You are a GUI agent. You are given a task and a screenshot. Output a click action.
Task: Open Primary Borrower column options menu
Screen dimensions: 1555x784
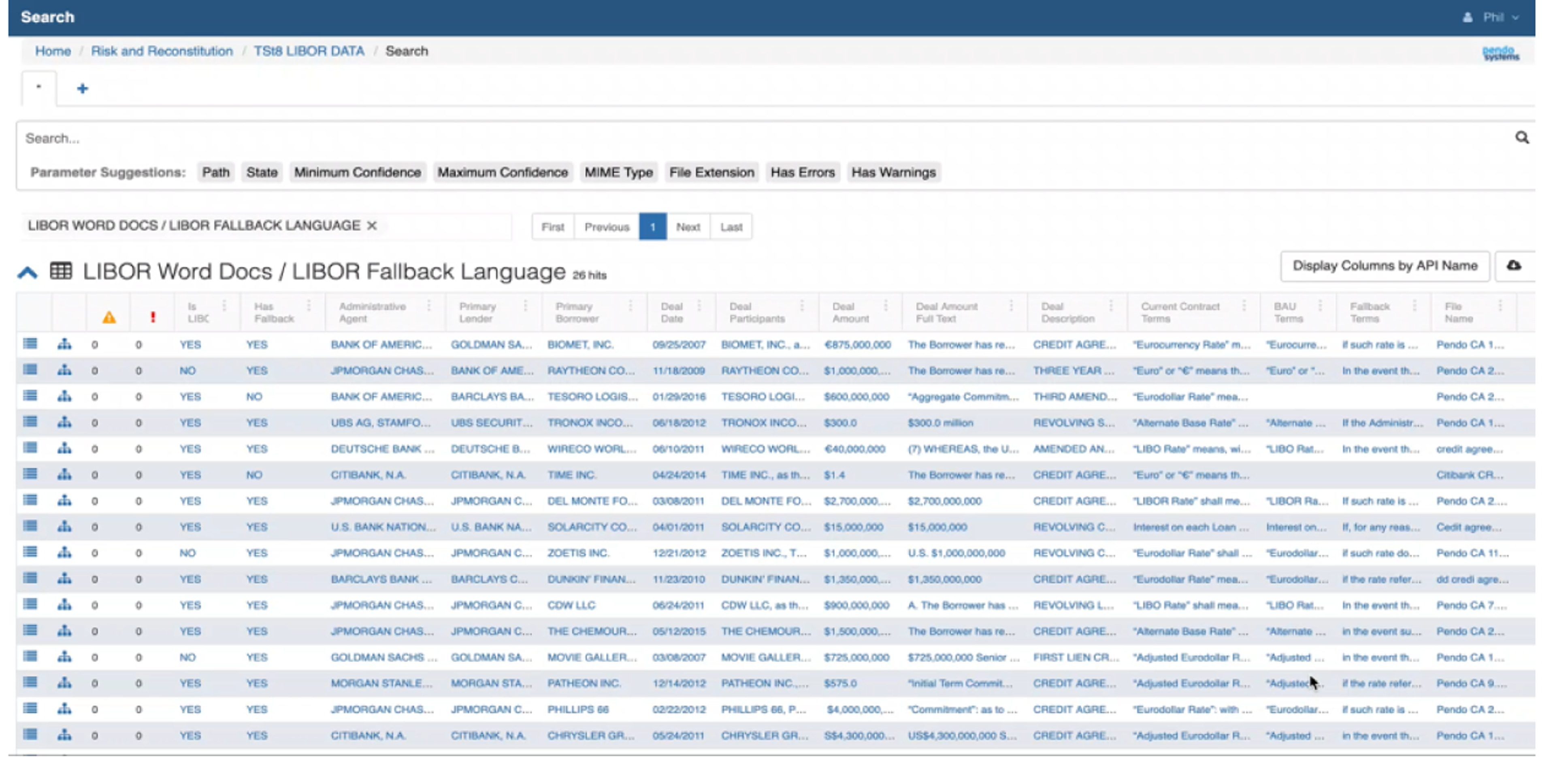coord(630,306)
